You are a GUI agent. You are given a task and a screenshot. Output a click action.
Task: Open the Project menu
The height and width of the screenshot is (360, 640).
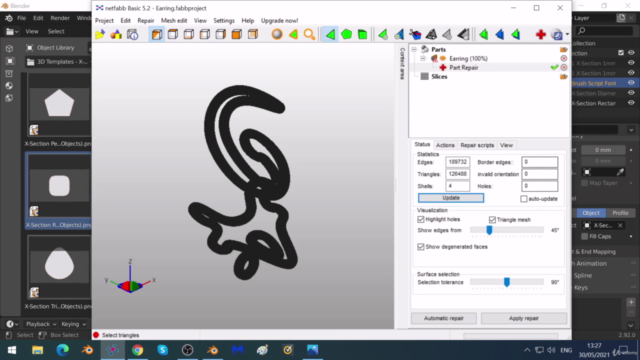[104, 20]
